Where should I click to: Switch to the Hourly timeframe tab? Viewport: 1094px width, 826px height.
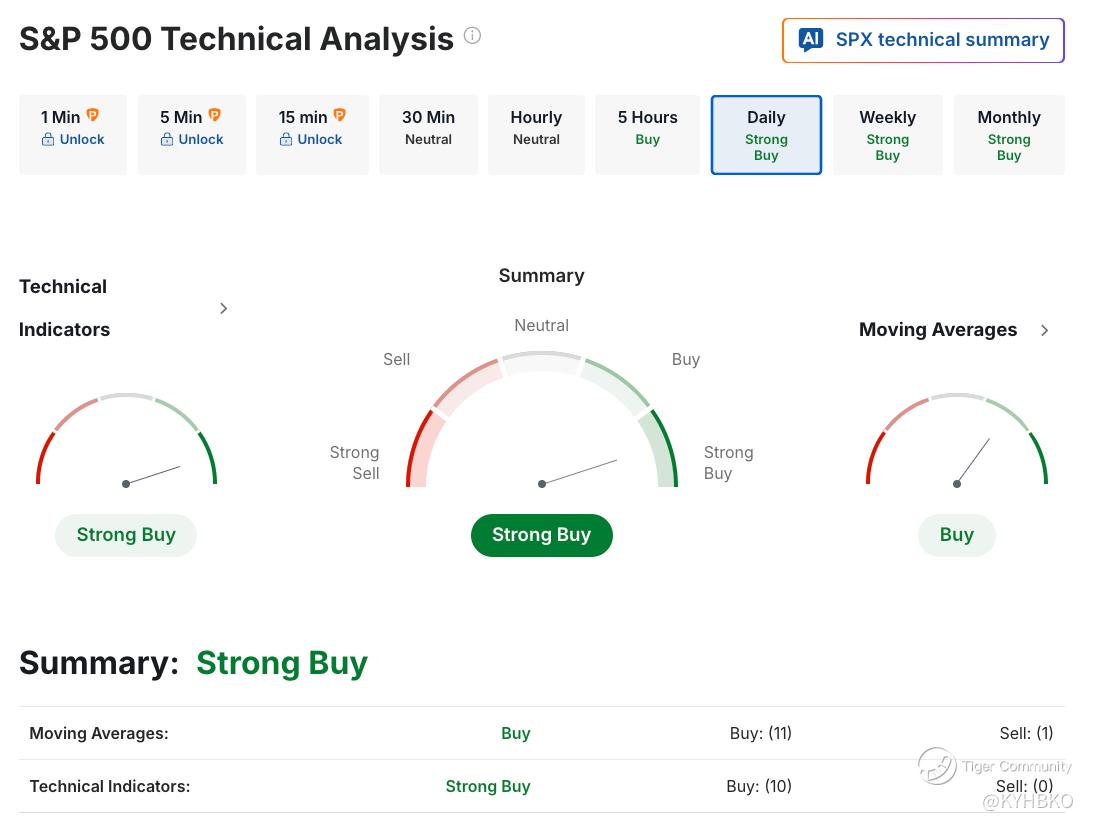536,135
